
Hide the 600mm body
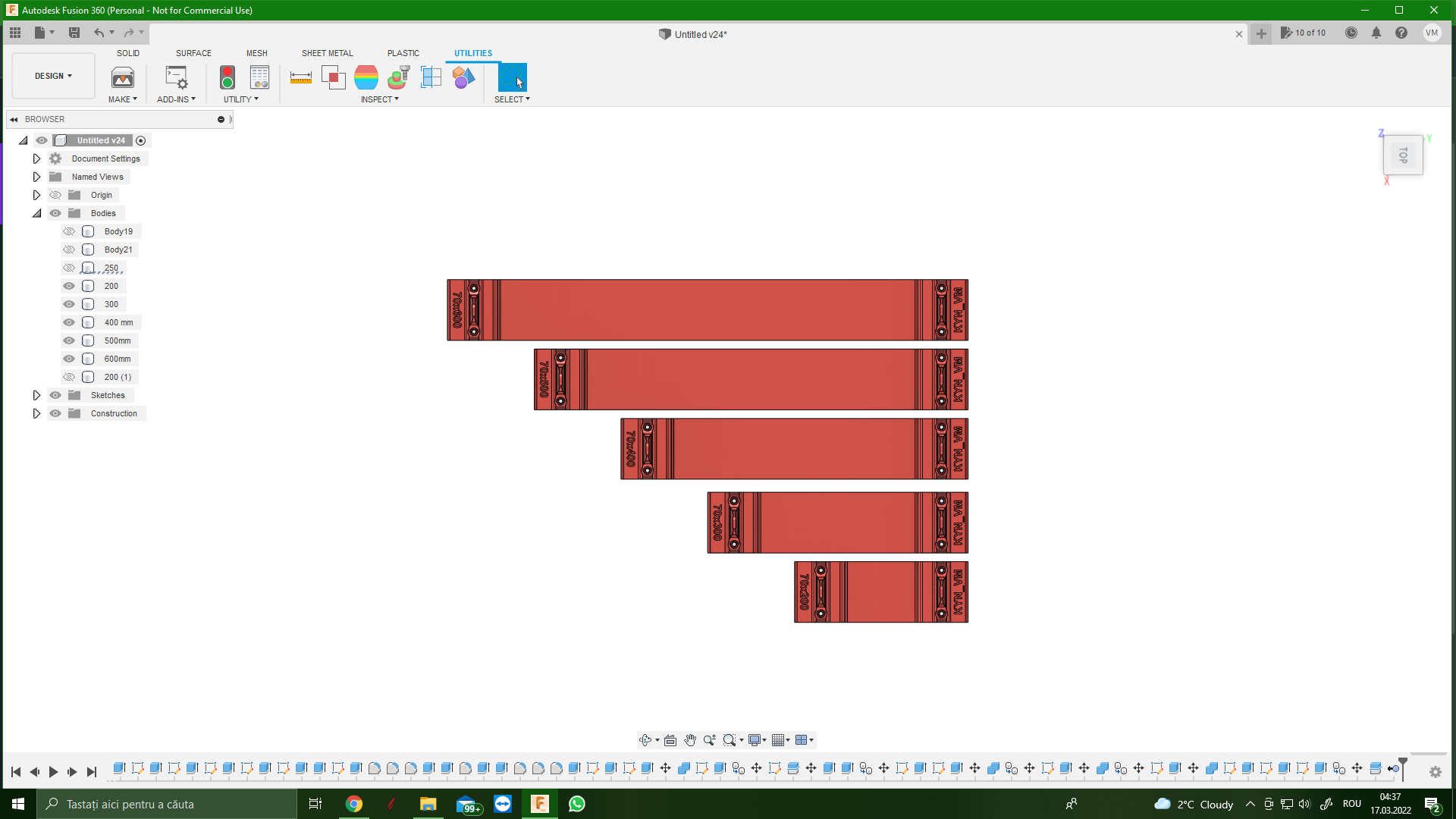(69, 359)
